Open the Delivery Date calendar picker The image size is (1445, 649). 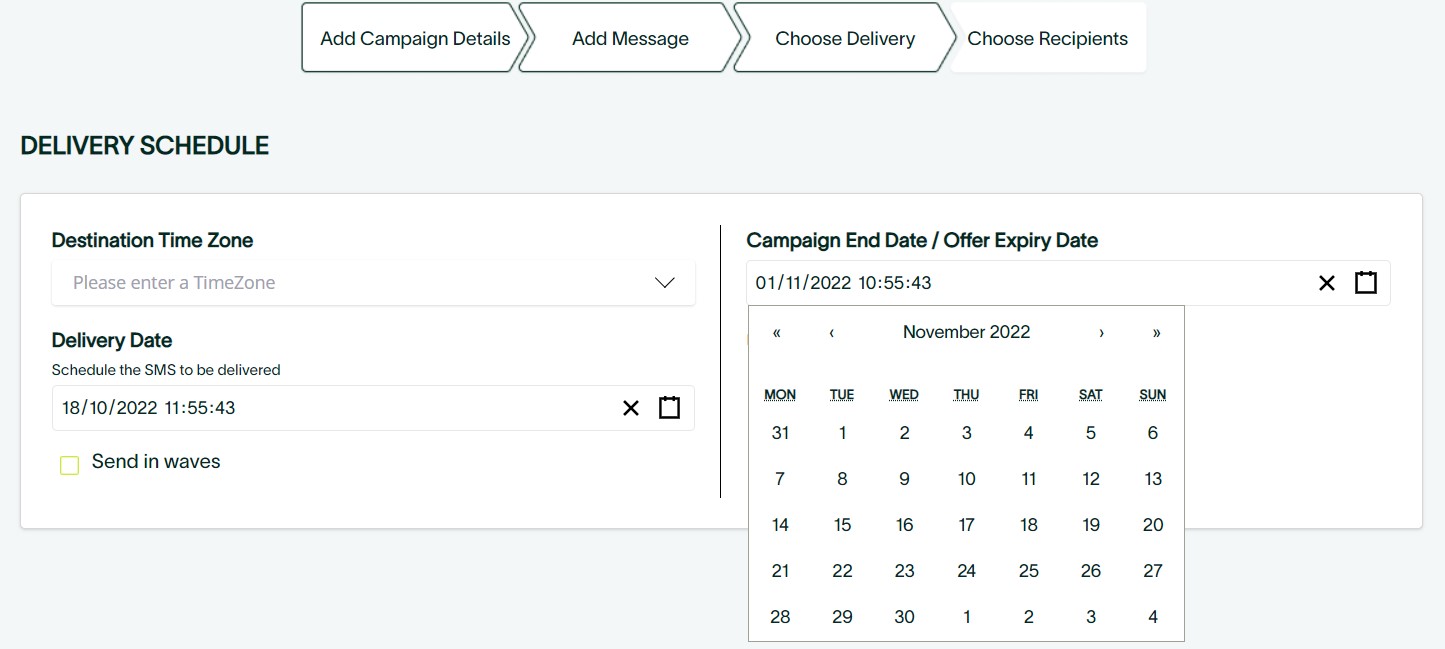coord(669,408)
